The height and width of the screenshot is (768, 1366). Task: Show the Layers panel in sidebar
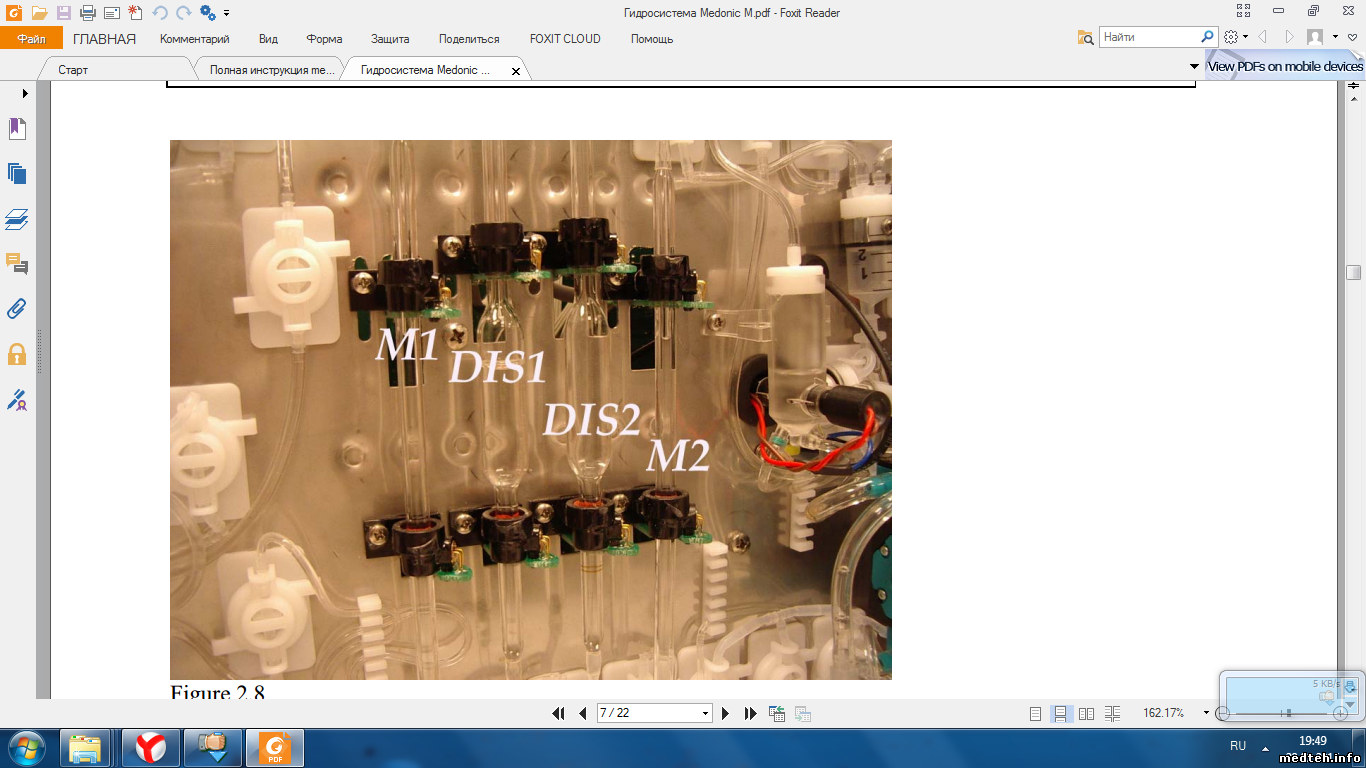pos(17,219)
